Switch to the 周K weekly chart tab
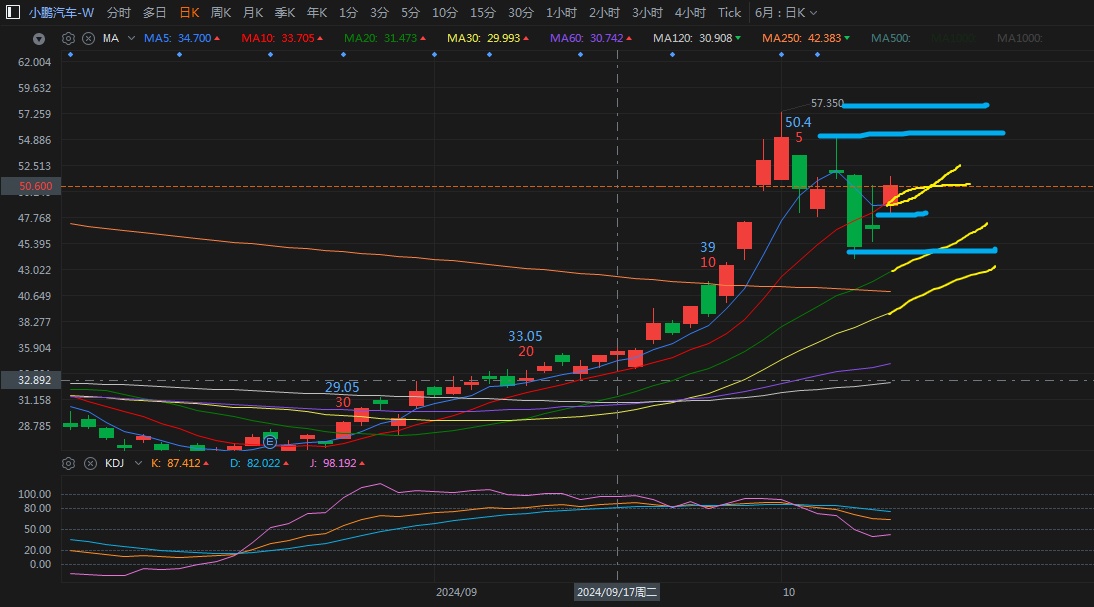 tap(221, 13)
